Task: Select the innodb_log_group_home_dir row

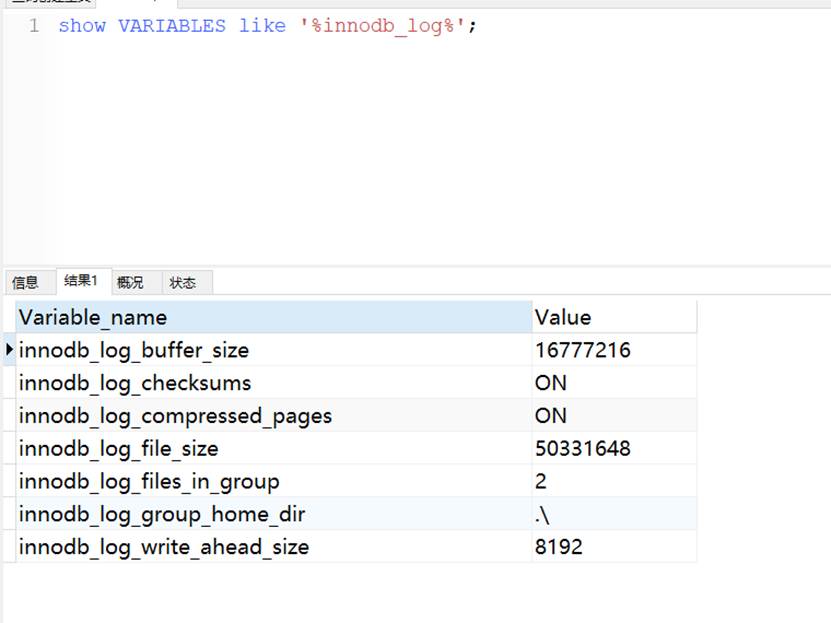Action: pyautogui.click(x=150, y=514)
